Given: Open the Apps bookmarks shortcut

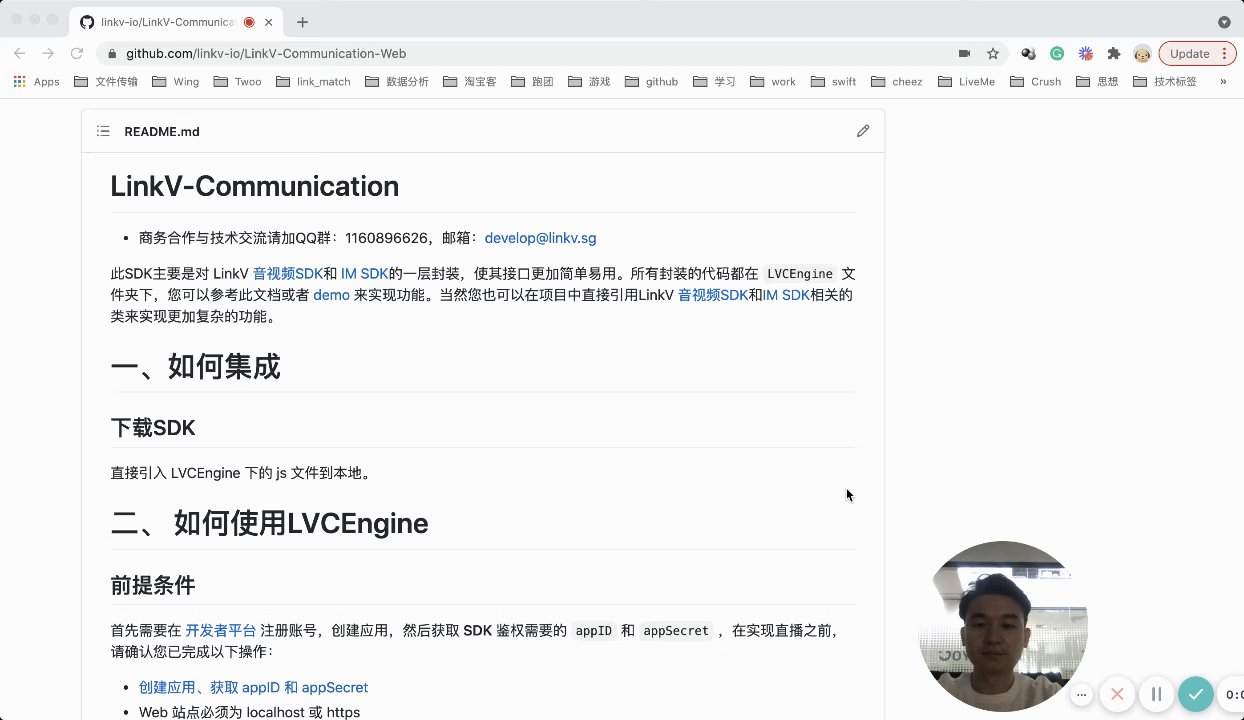Looking at the screenshot, I should (37, 82).
